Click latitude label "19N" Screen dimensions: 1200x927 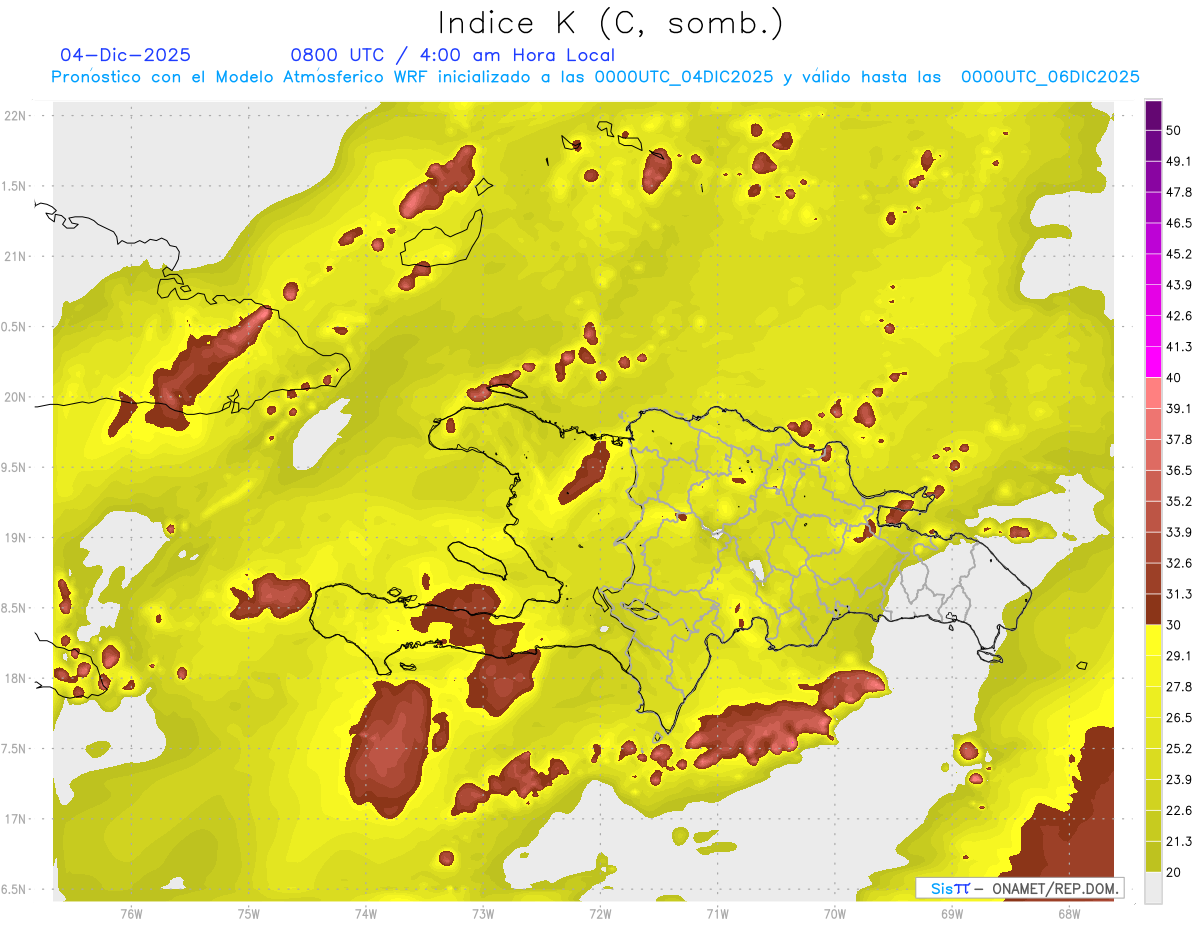coord(16,538)
